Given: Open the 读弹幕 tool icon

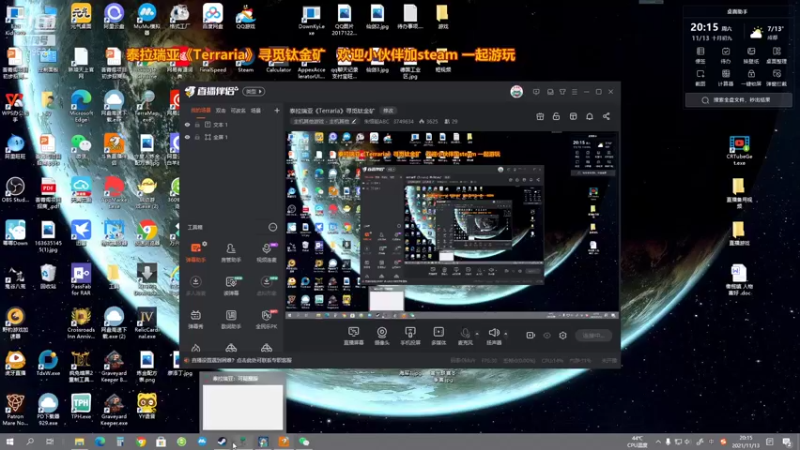Looking at the screenshot, I should point(231,286).
